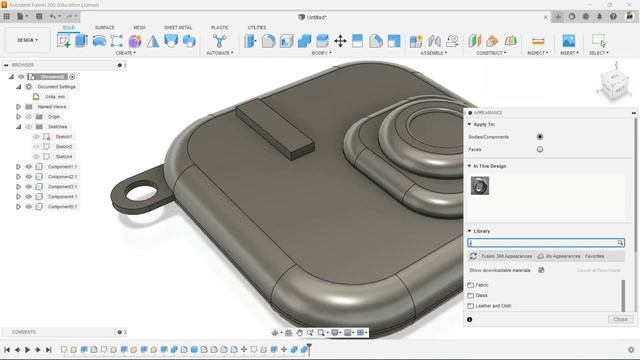
Task: Select the Combine tool
Action: [x=304, y=41]
